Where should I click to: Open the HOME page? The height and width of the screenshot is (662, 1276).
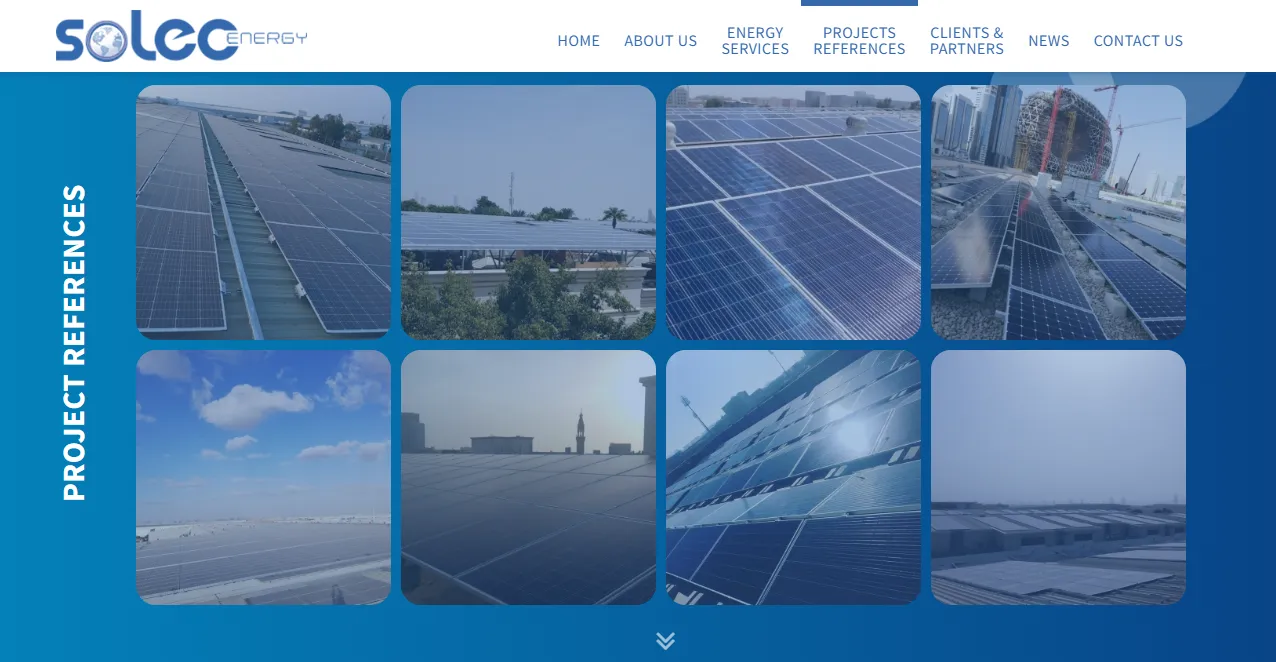tap(578, 41)
